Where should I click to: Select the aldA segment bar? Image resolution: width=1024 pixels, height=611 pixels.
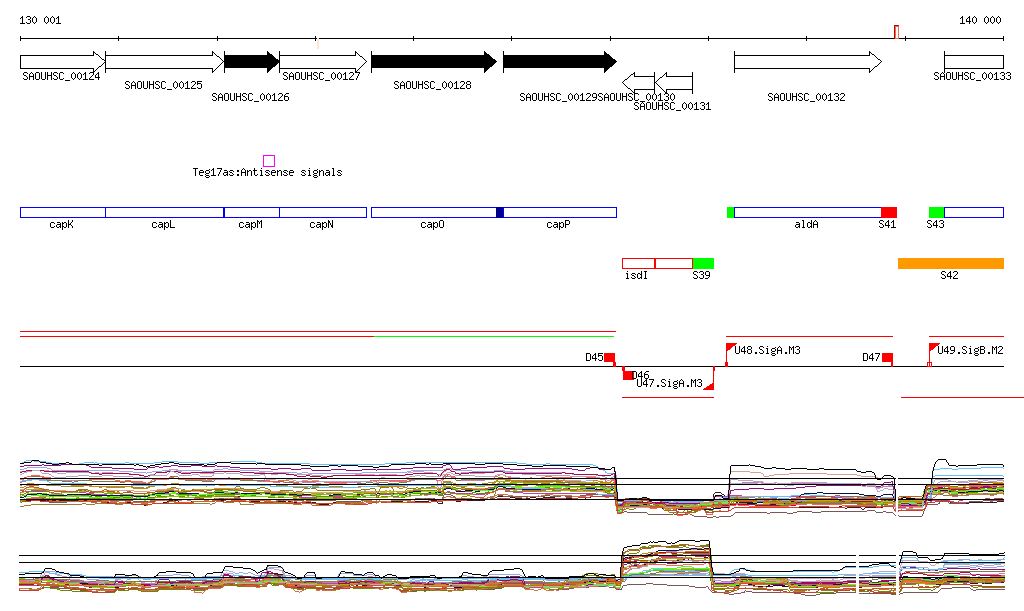pos(808,212)
